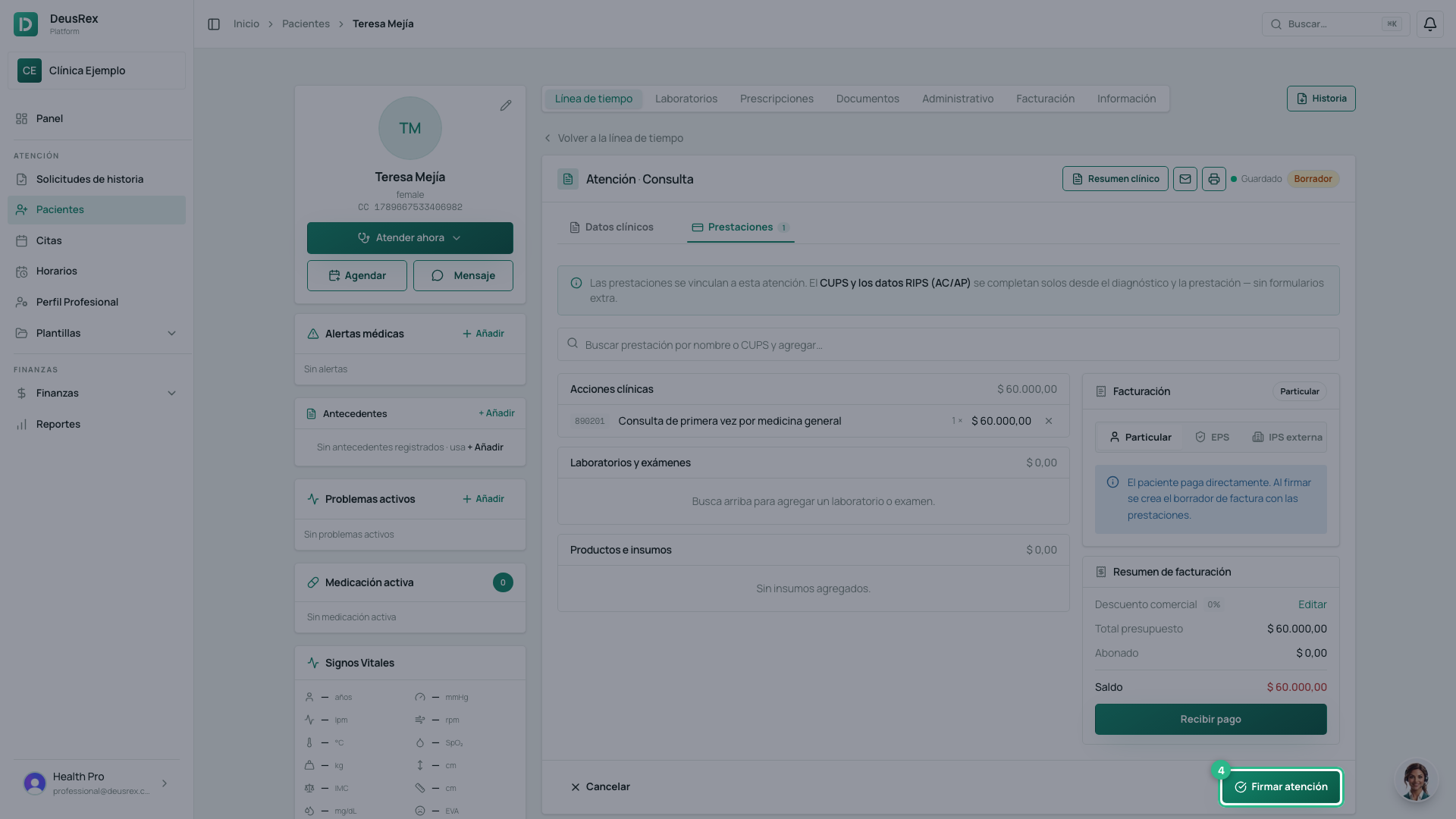The width and height of the screenshot is (1456, 819).
Task: Open the notifications bell
Action: coord(1429,24)
